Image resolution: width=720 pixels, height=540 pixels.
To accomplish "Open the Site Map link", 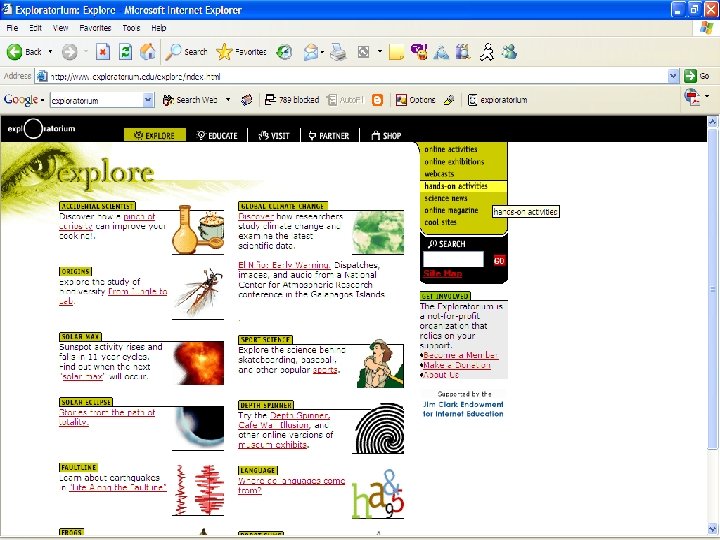I will pos(443,273).
